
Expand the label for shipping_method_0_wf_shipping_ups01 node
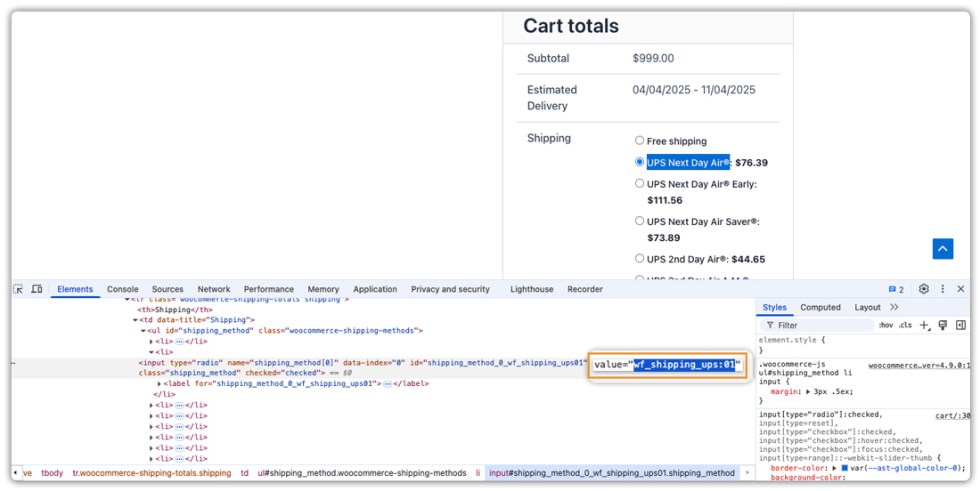(160, 384)
